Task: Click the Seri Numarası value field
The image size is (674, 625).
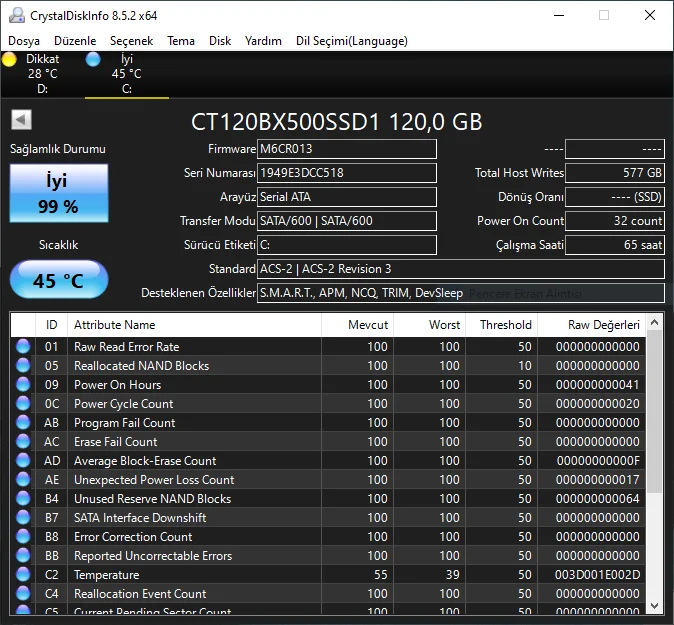Action: 347,173
